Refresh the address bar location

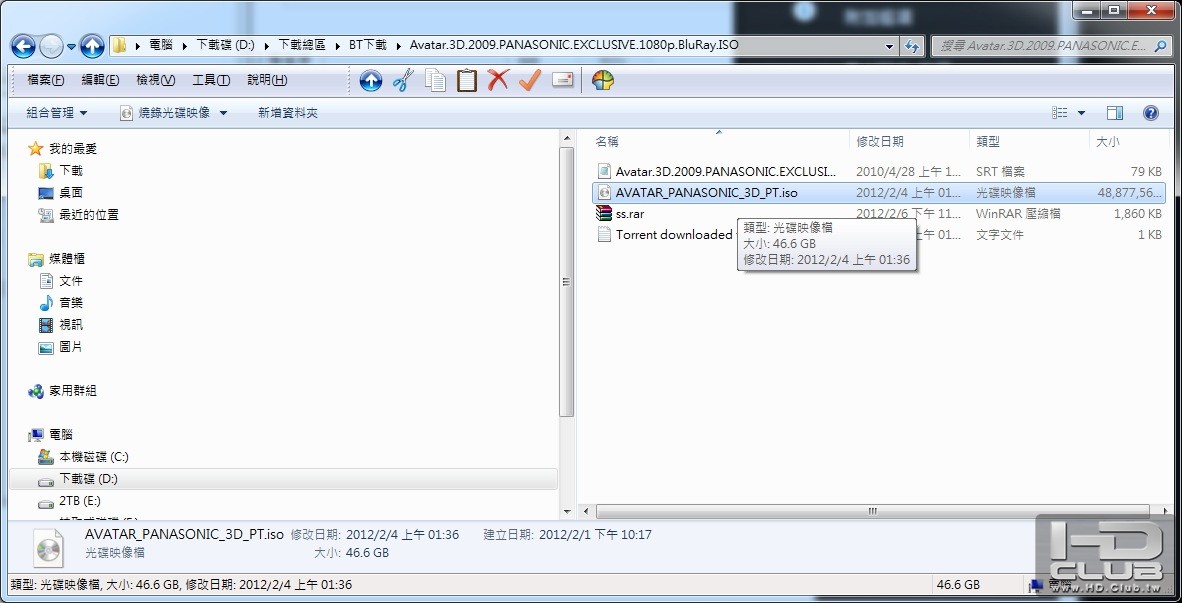click(x=912, y=45)
